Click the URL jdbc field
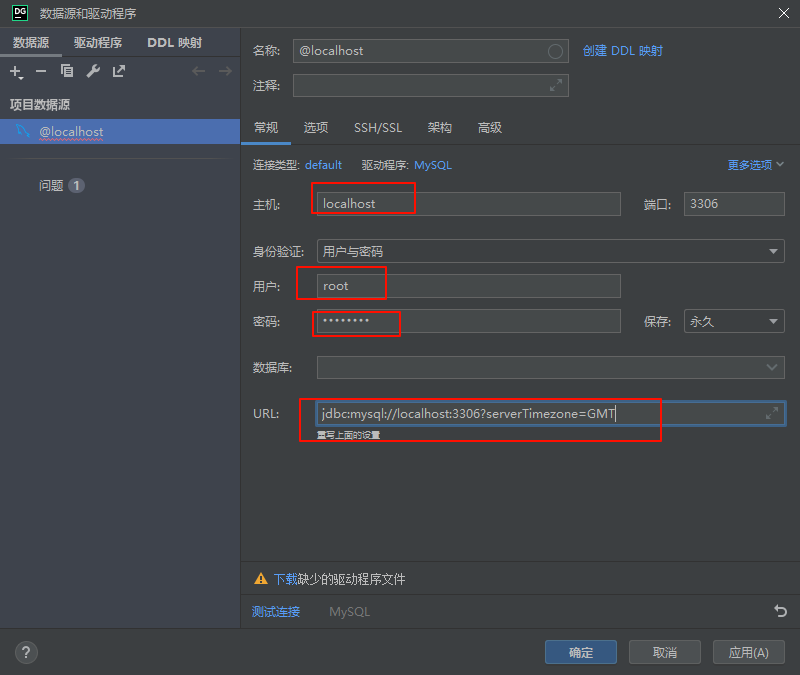800x675 pixels. [x=551, y=413]
